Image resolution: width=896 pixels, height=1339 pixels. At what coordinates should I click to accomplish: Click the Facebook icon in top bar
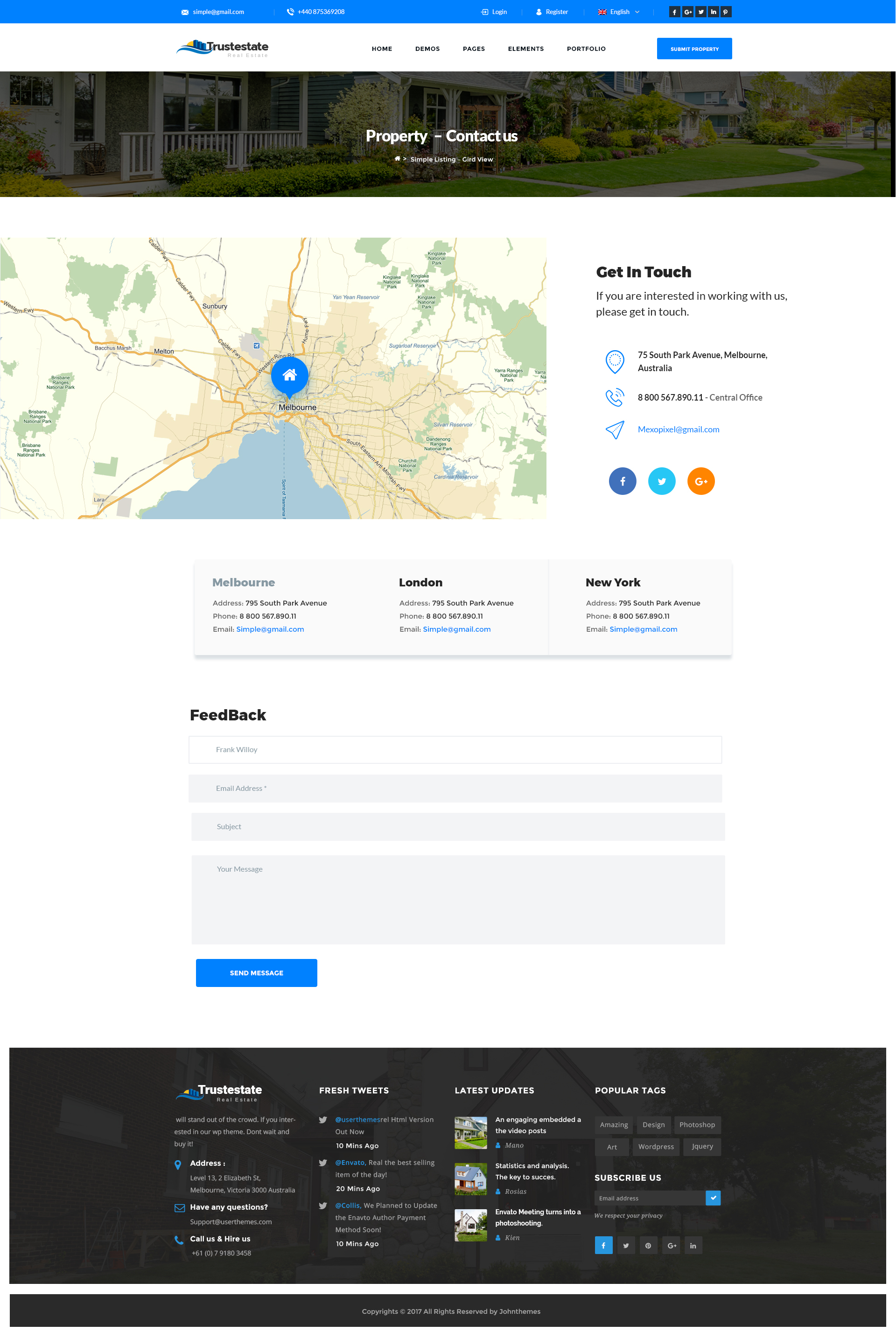674,12
